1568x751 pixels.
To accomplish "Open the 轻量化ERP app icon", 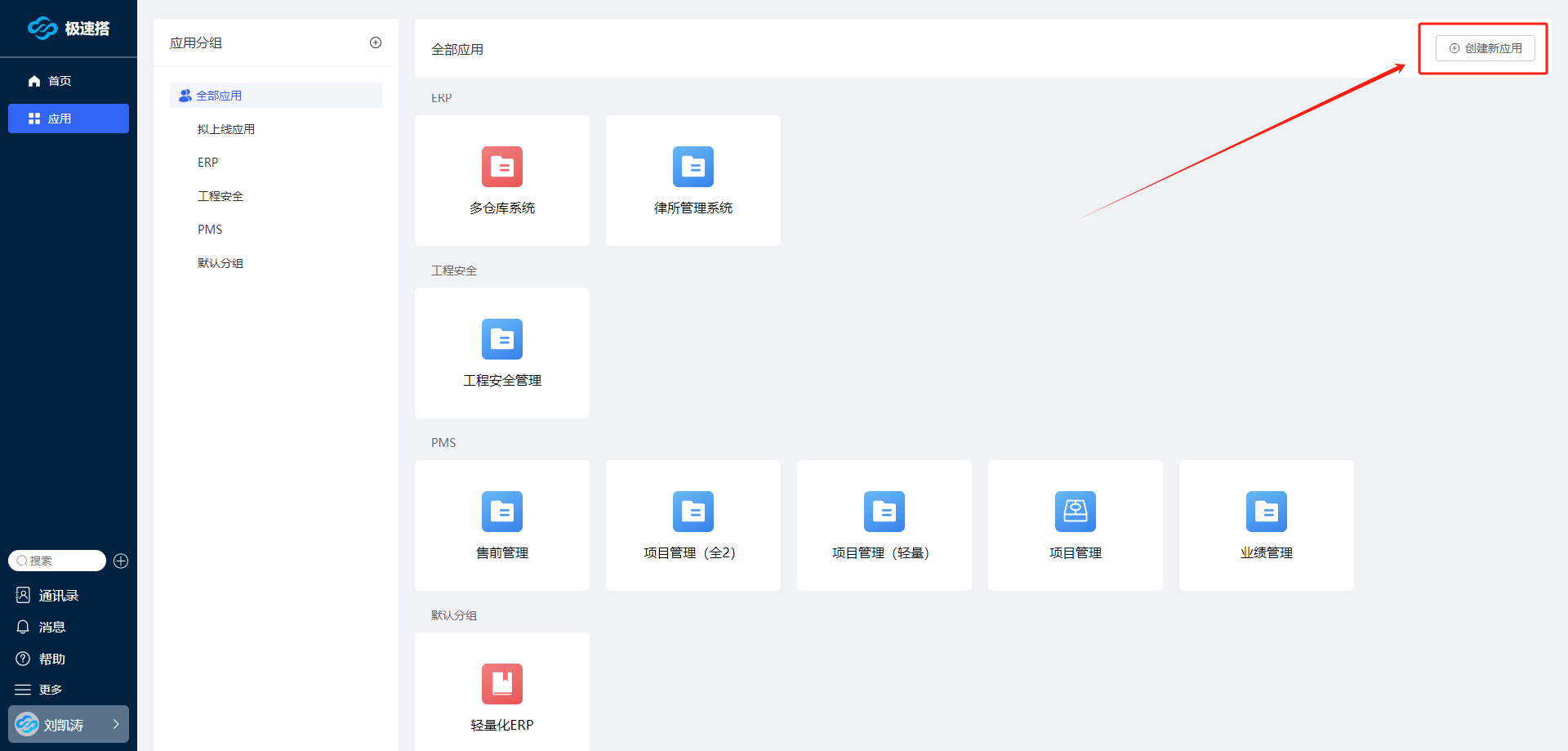I will pyautogui.click(x=501, y=684).
